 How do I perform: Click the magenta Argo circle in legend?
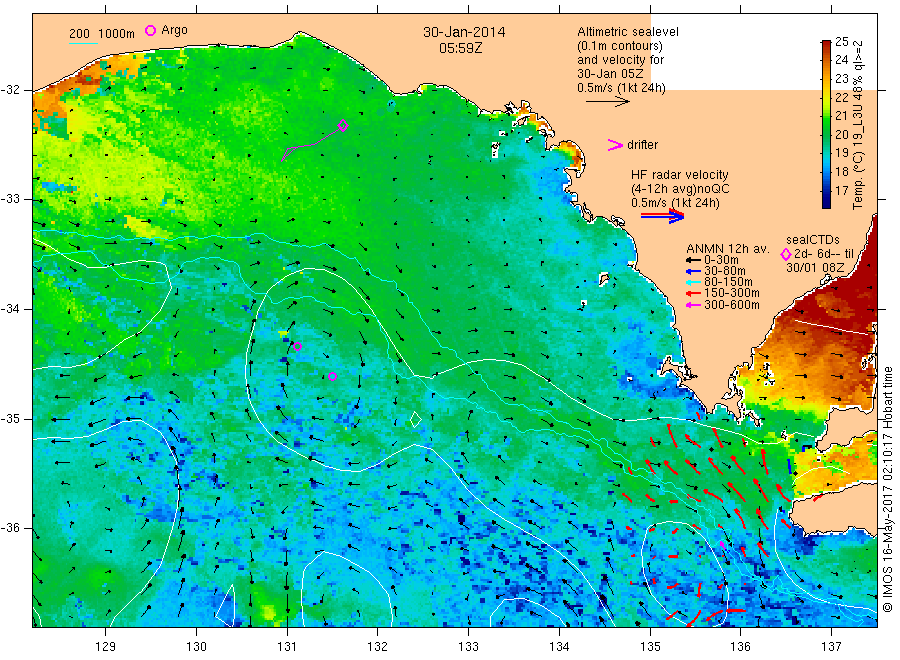tap(150, 30)
